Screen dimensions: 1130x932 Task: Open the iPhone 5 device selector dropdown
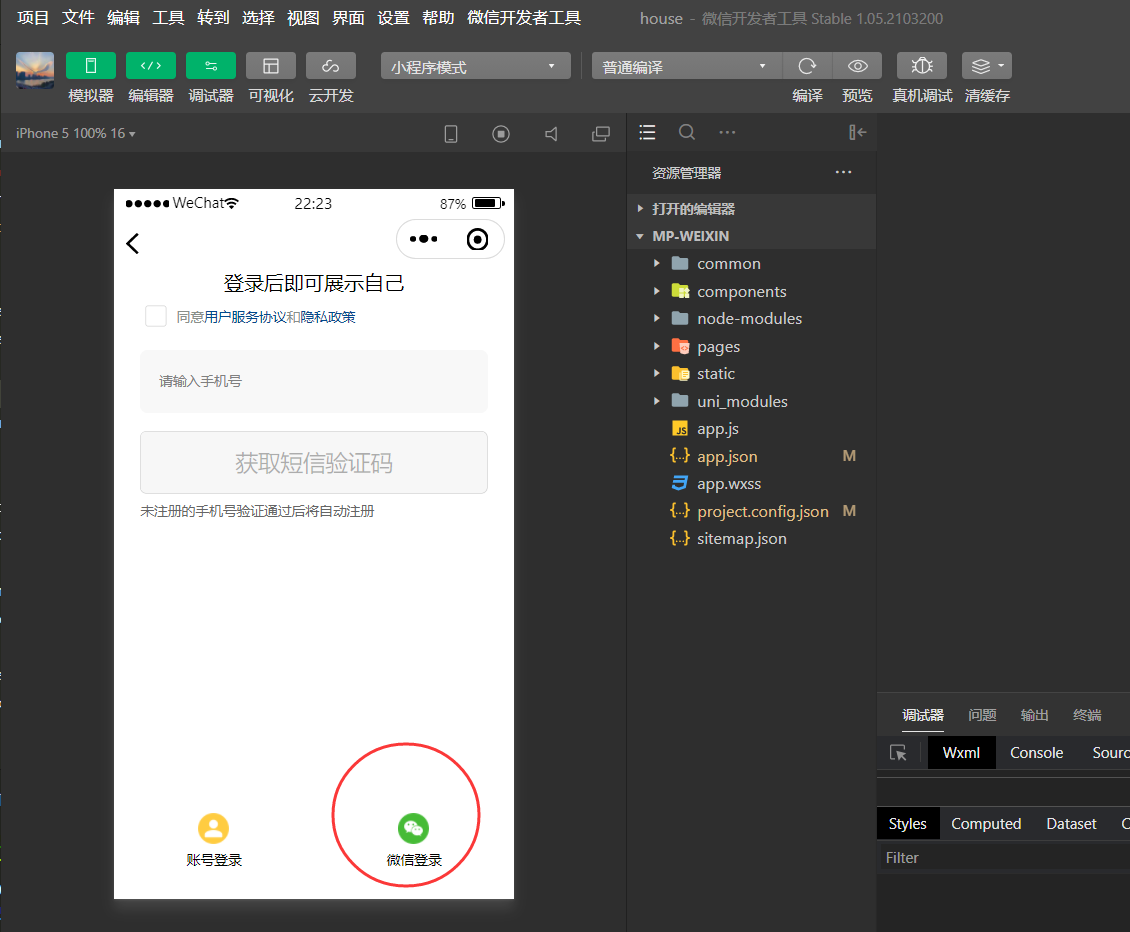[76, 133]
